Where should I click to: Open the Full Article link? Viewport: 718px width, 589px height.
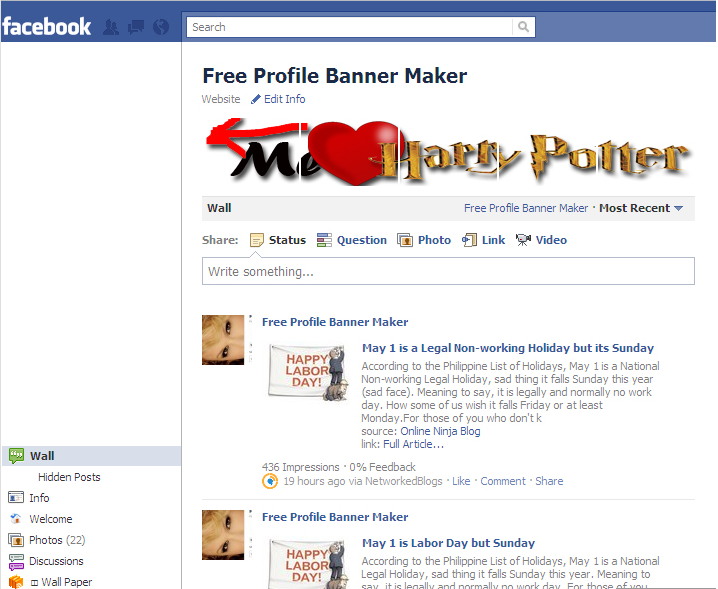tap(413, 444)
